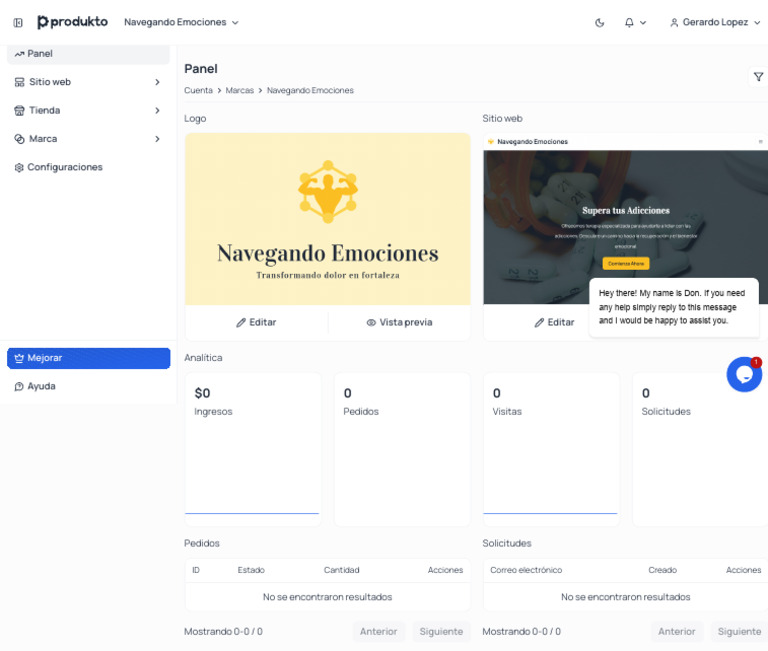Click the Marca brand icon

19,139
